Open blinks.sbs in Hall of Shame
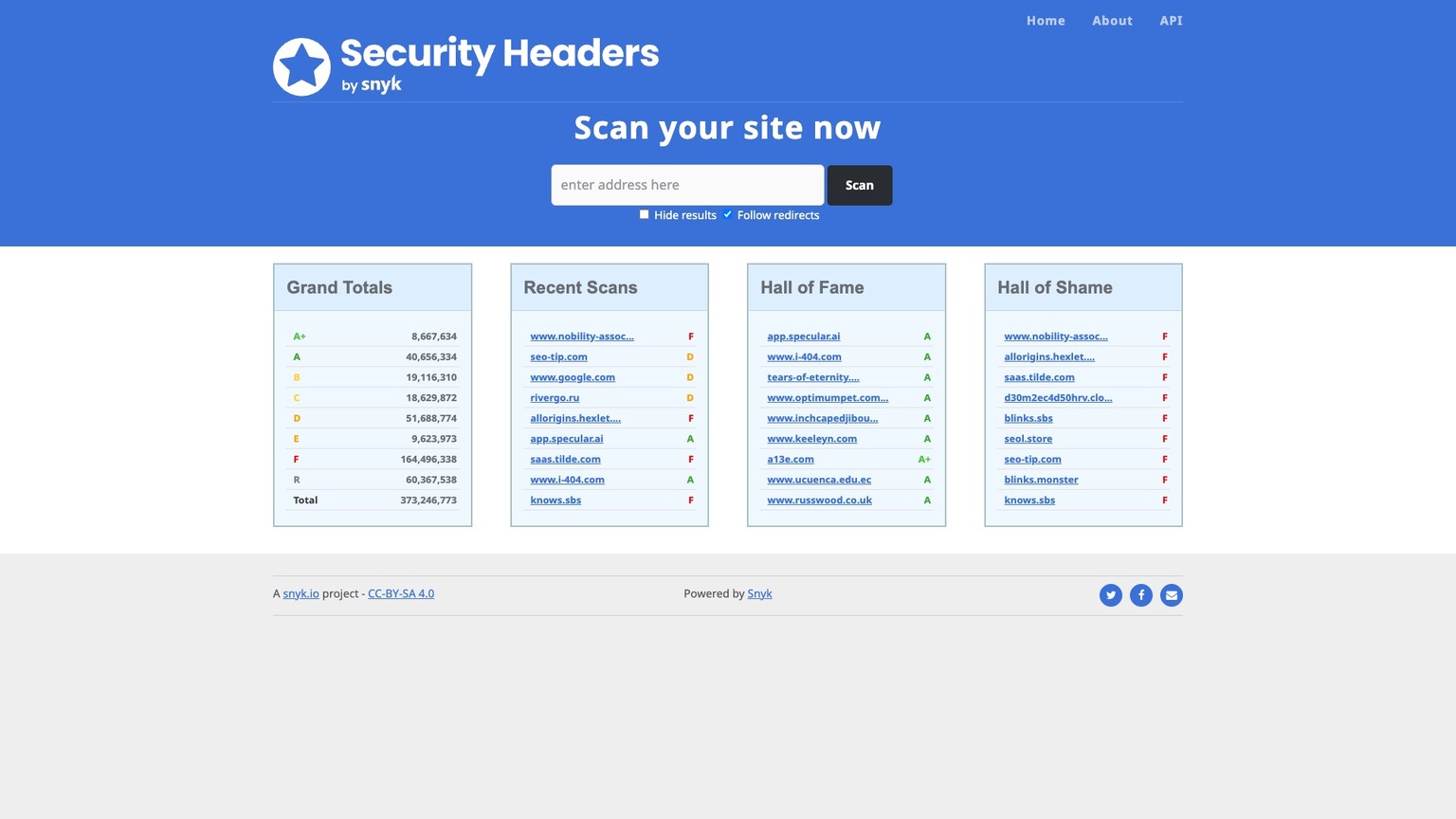The height and width of the screenshot is (819, 1456). coord(1028,418)
